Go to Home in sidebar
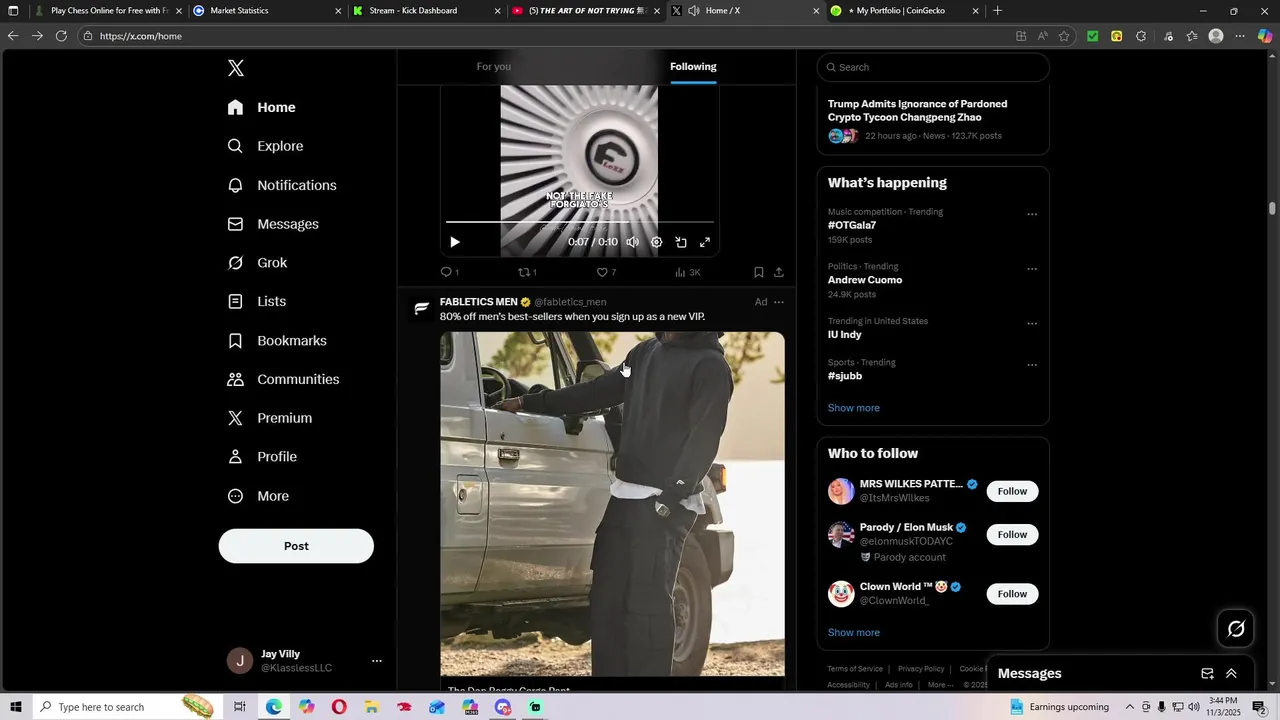The width and height of the screenshot is (1280, 720). tap(262, 107)
